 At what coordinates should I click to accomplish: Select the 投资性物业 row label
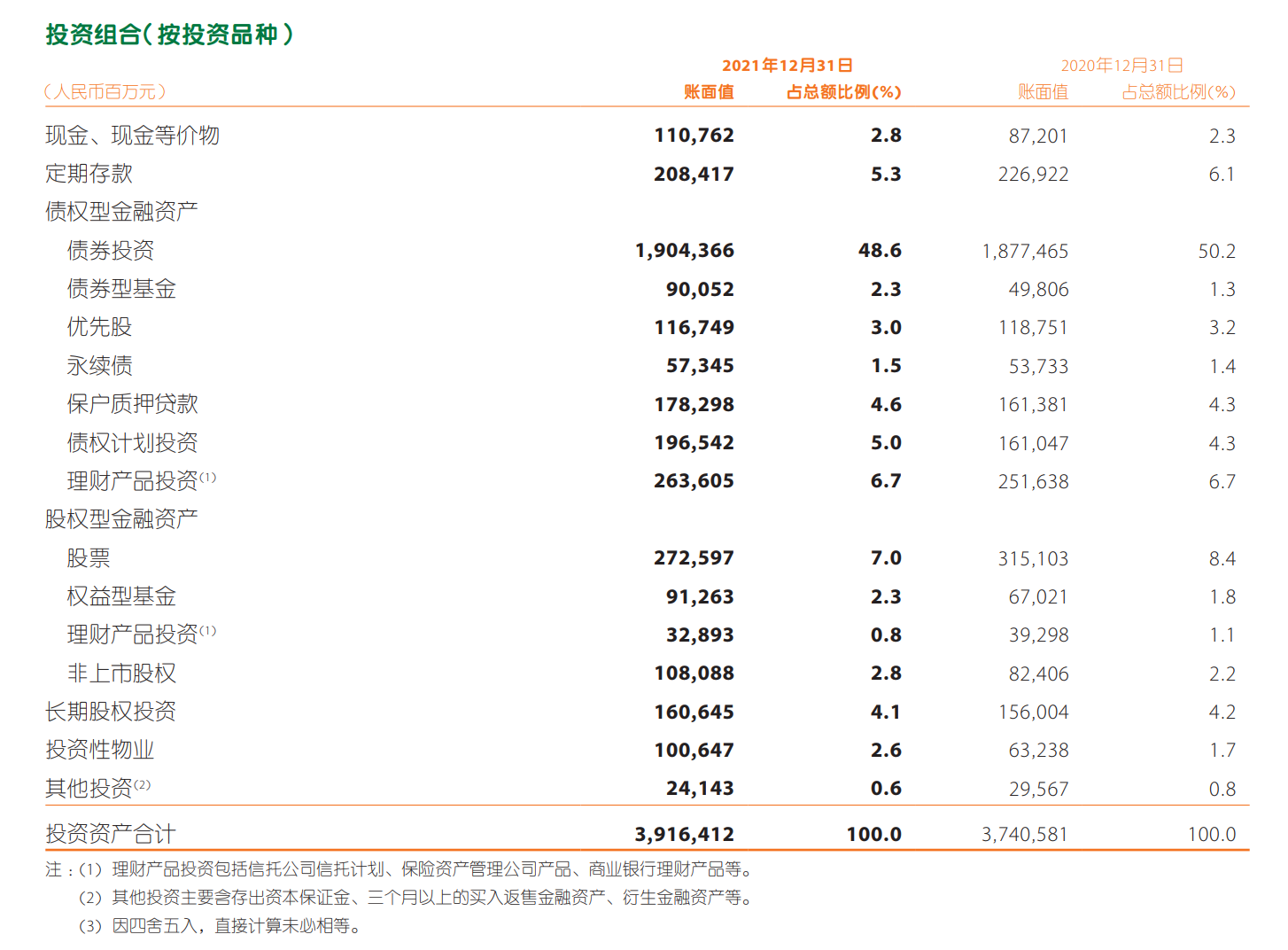99,750
